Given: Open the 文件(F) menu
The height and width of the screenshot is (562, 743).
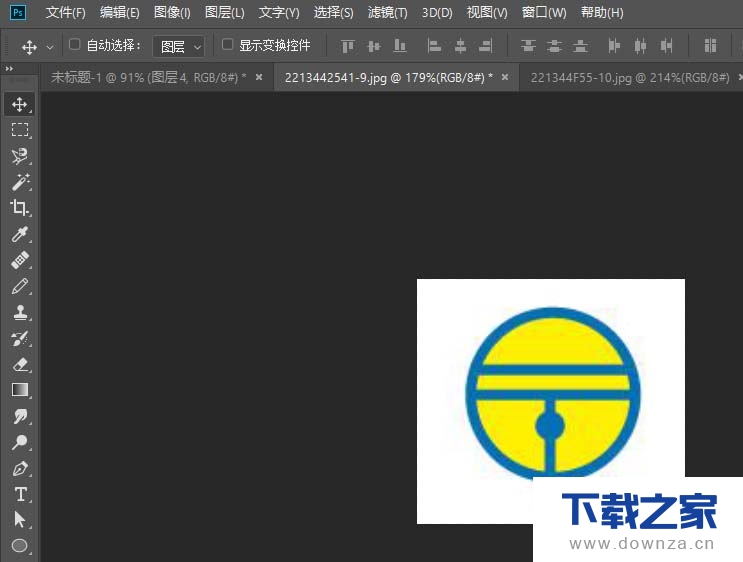Looking at the screenshot, I should (x=65, y=13).
